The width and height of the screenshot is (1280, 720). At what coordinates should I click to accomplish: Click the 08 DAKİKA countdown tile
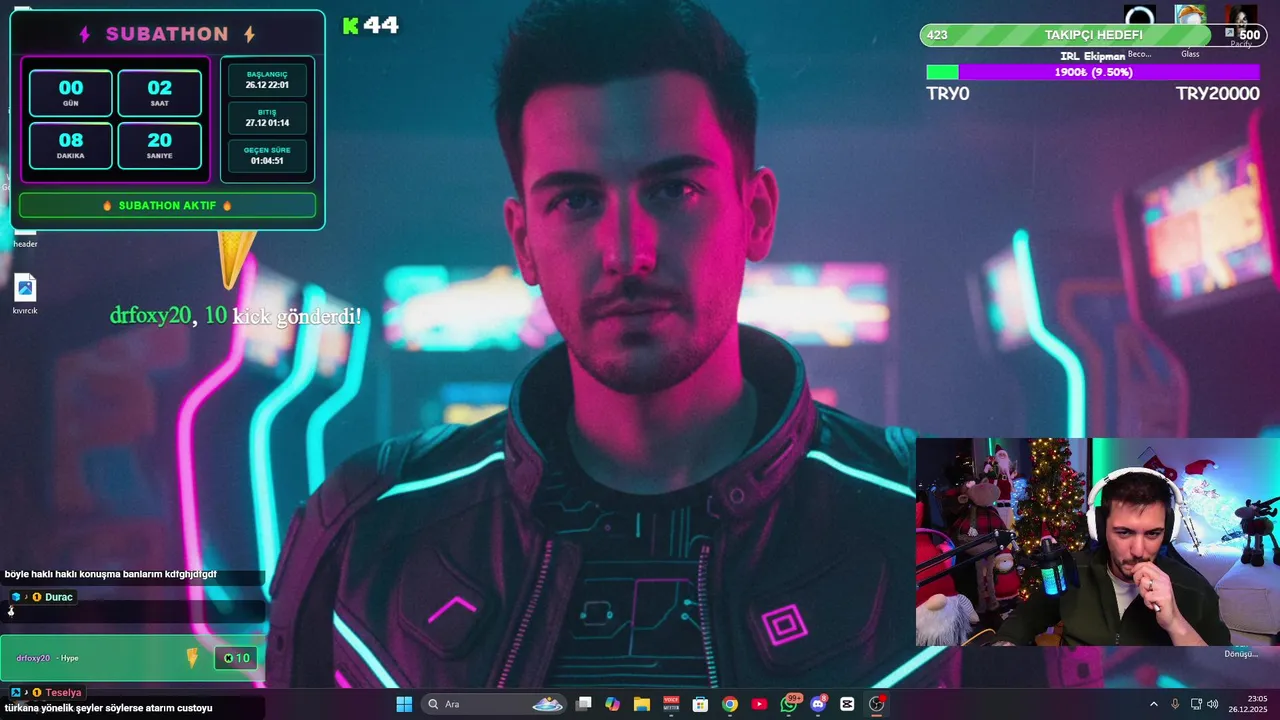pos(71,146)
